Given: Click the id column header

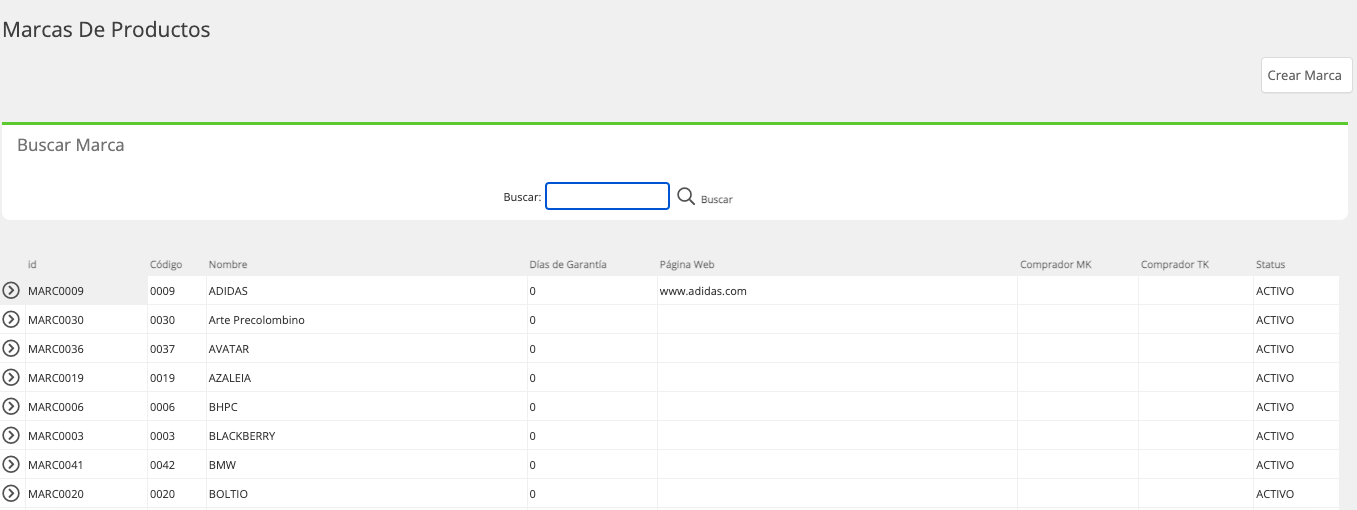Looking at the screenshot, I should [32, 264].
